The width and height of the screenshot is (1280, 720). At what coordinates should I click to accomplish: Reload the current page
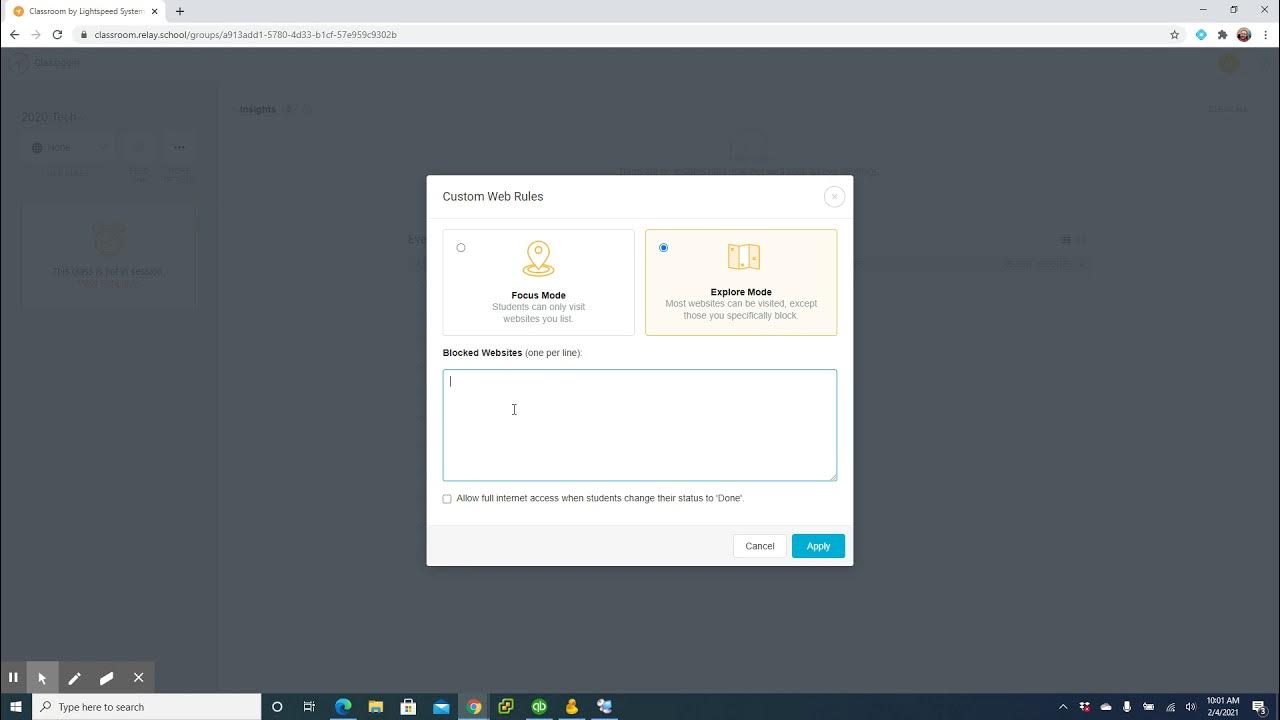tap(58, 34)
